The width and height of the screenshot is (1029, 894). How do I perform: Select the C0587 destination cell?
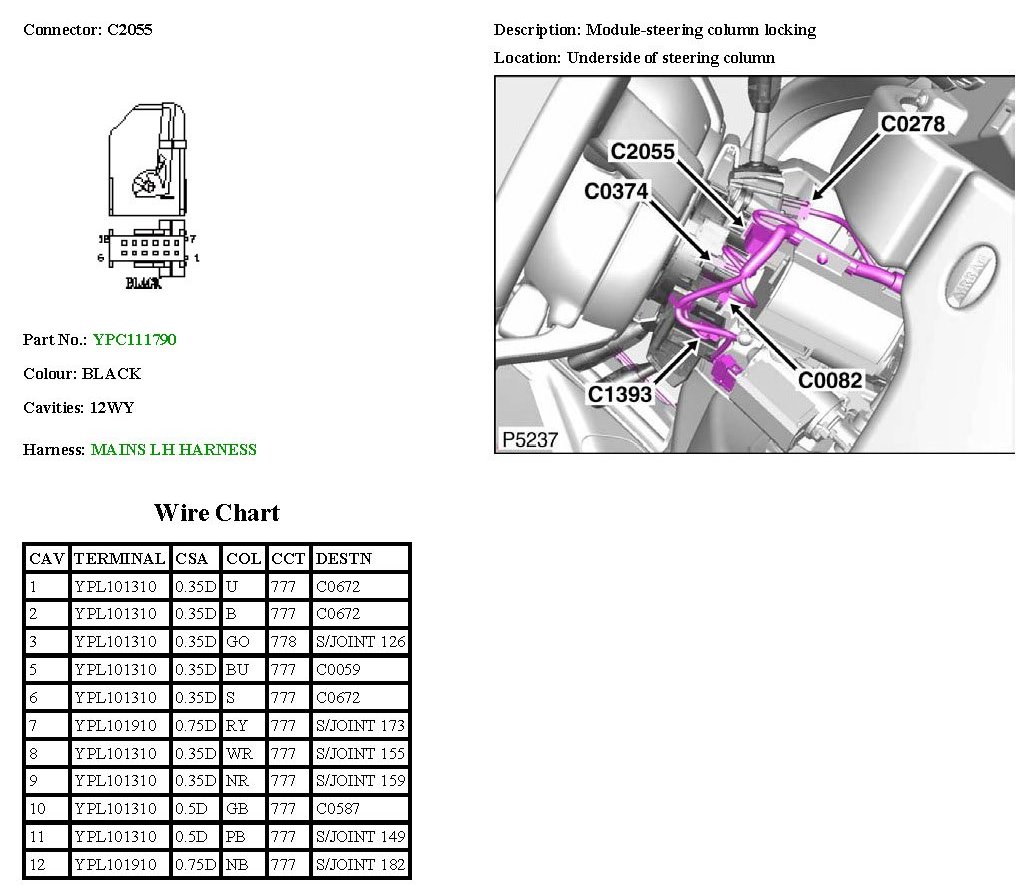tap(338, 808)
